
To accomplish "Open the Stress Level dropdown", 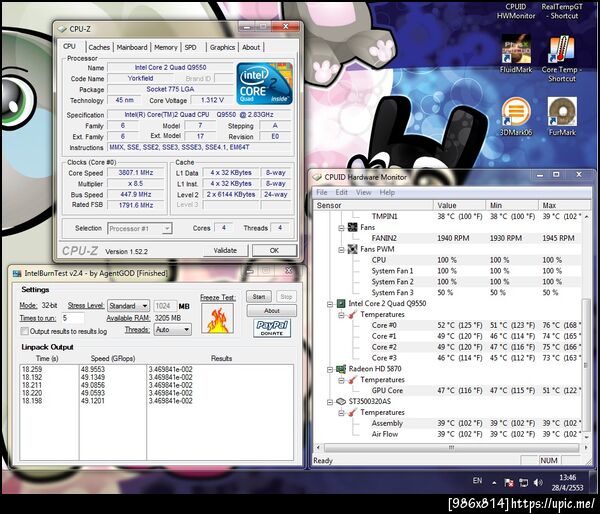I will click(x=128, y=305).
